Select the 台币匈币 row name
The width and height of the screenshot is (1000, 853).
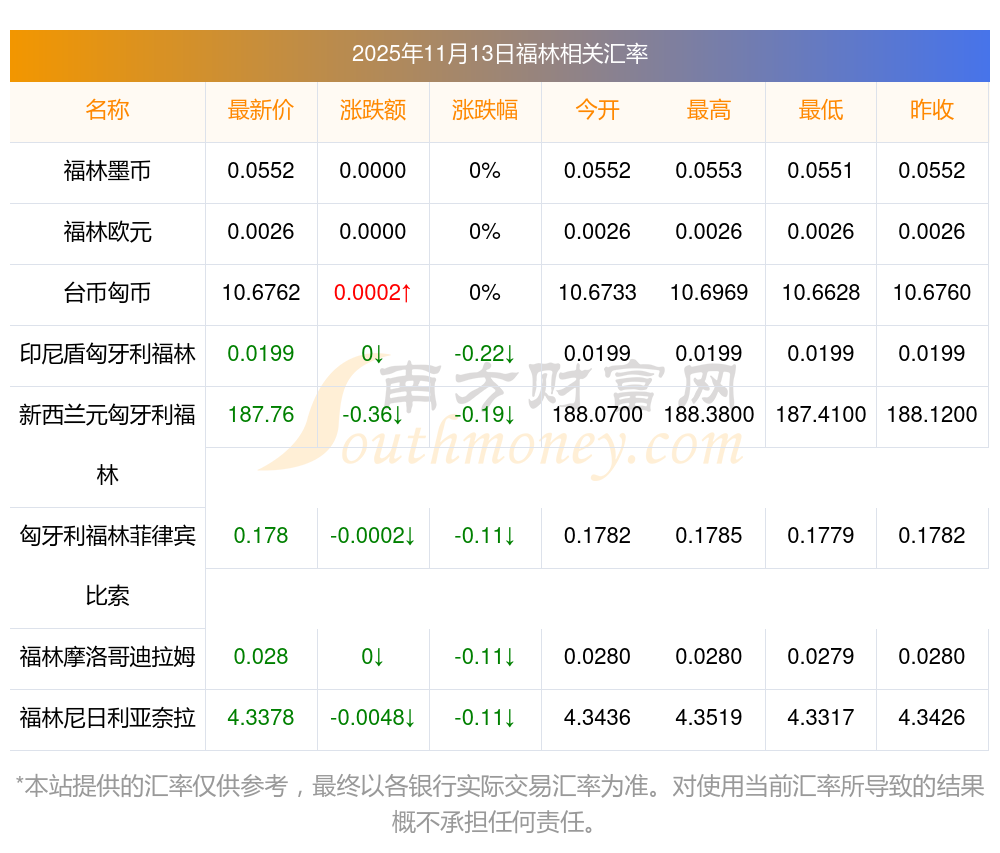coord(107,293)
